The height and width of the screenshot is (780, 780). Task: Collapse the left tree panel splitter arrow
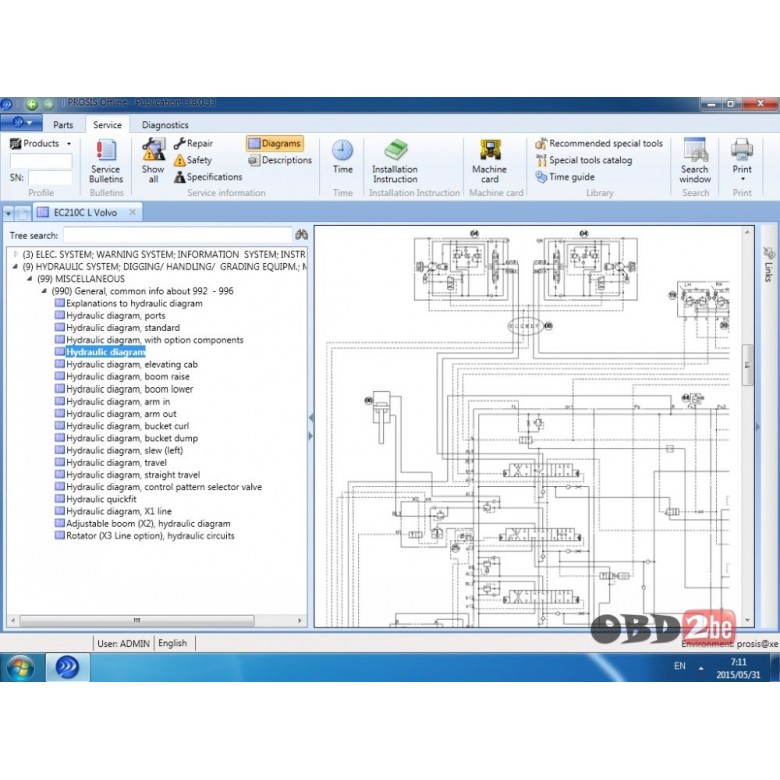pyautogui.click(x=311, y=418)
